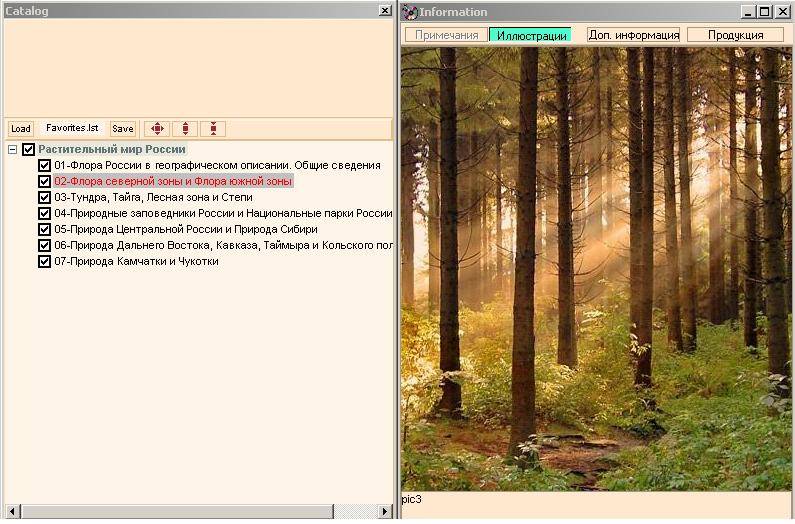Click the pic3 caption text
The height and width of the screenshot is (524, 795).
(x=412, y=500)
